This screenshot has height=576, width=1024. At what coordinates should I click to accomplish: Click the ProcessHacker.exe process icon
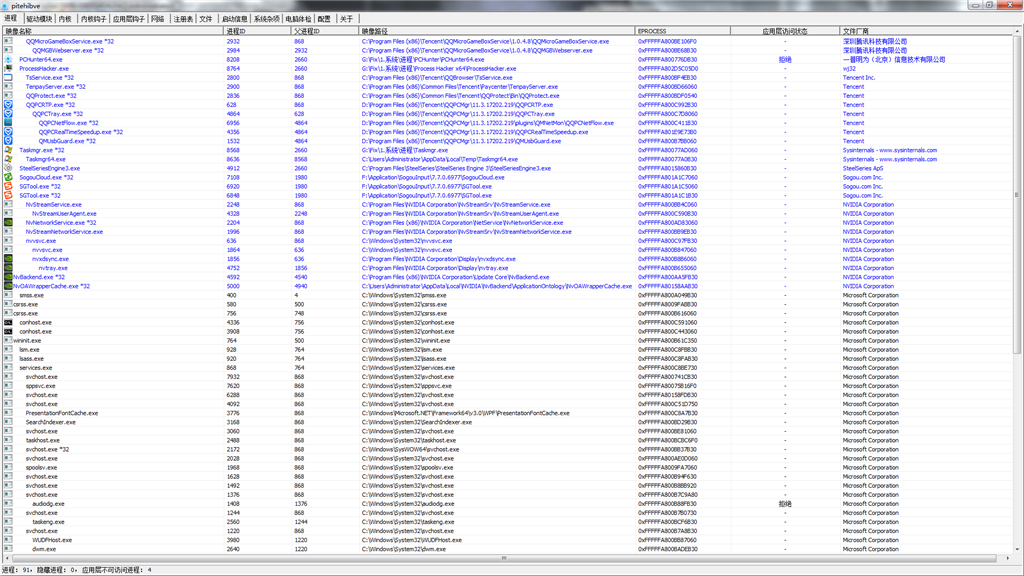coord(8,69)
